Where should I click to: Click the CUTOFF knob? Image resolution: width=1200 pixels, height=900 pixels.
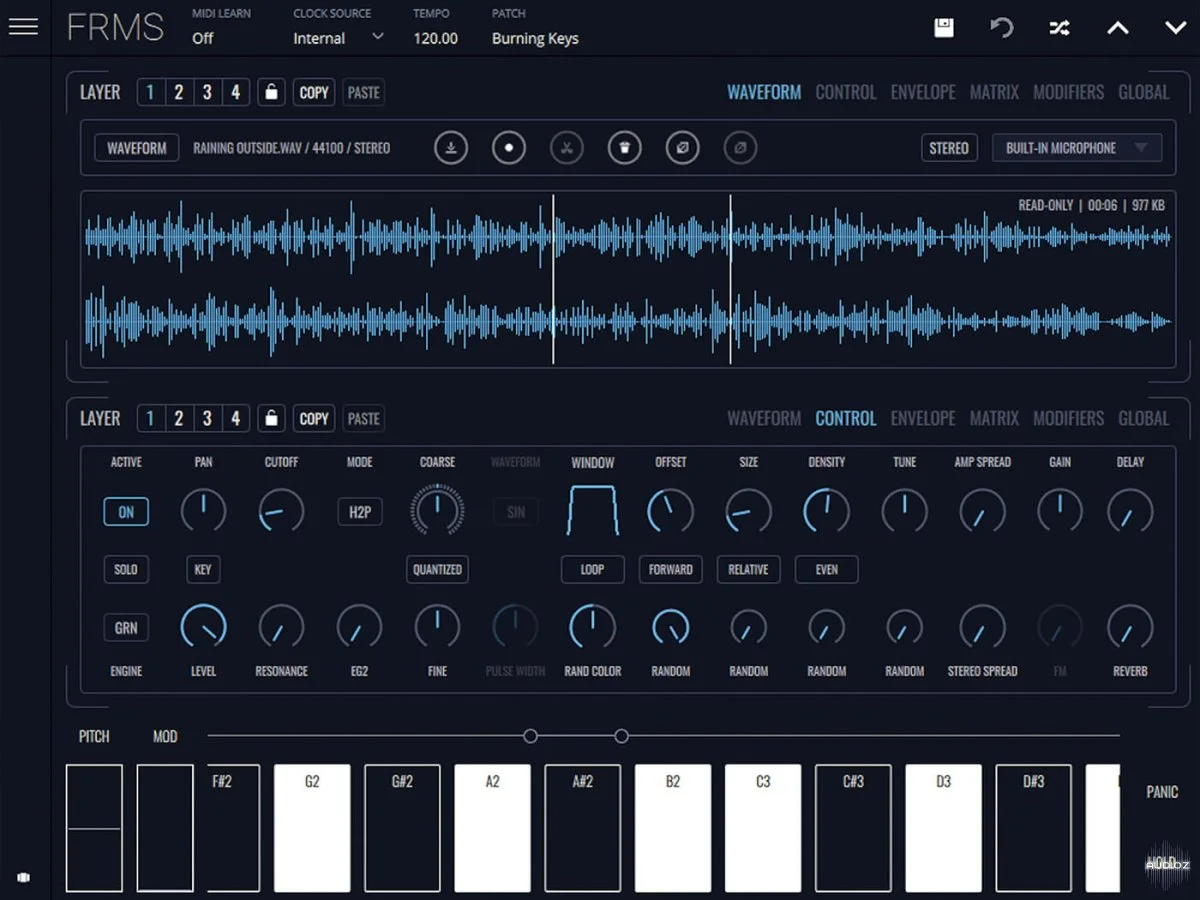pos(281,511)
